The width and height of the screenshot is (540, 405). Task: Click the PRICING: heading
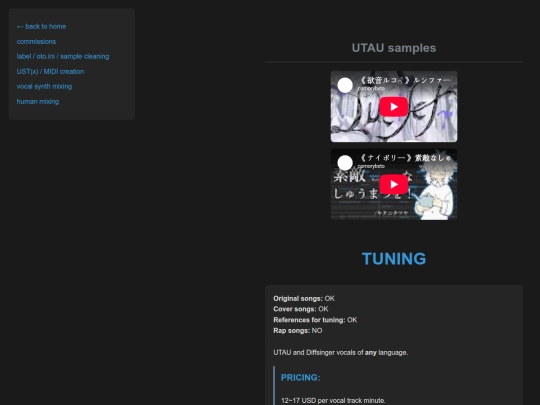click(301, 377)
